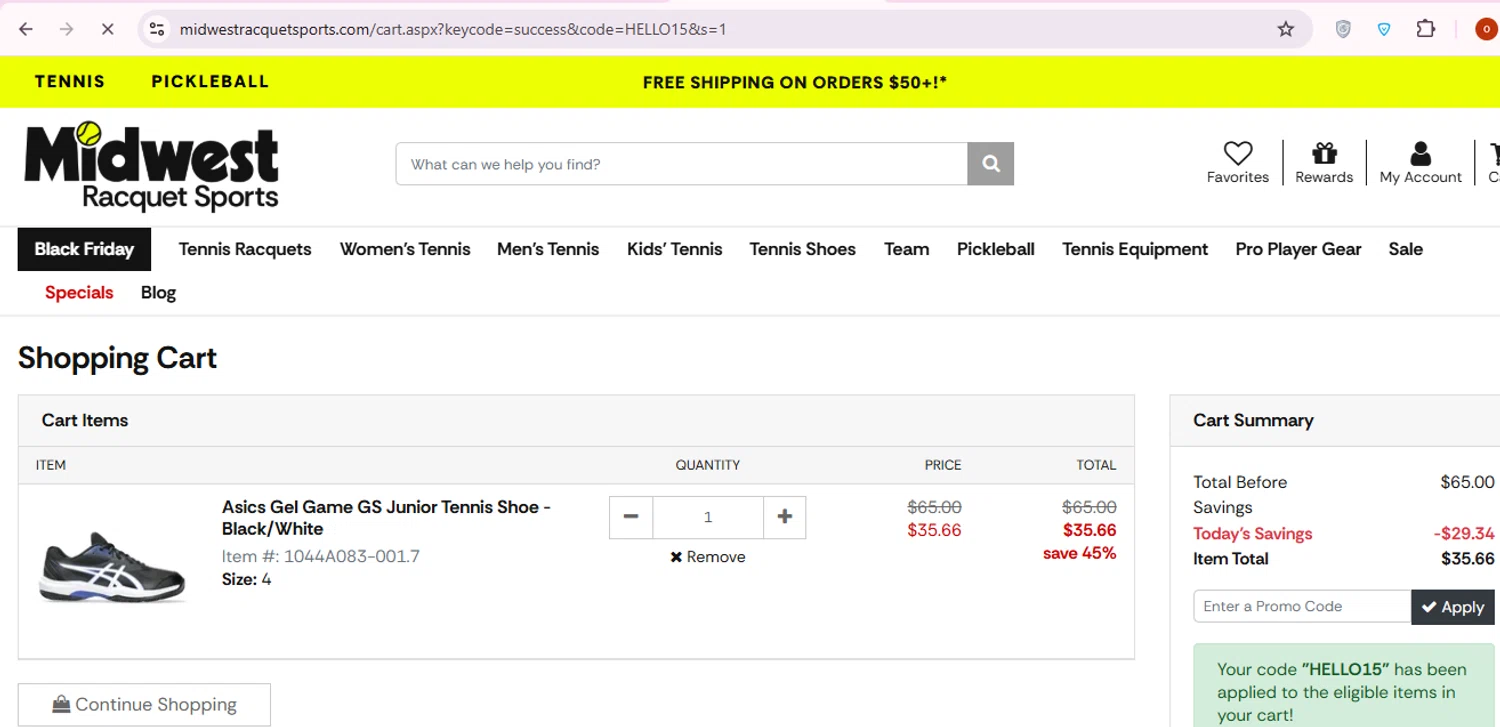
Task: Open the blue shield extension icon
Action: click(x=1384, y=29)
